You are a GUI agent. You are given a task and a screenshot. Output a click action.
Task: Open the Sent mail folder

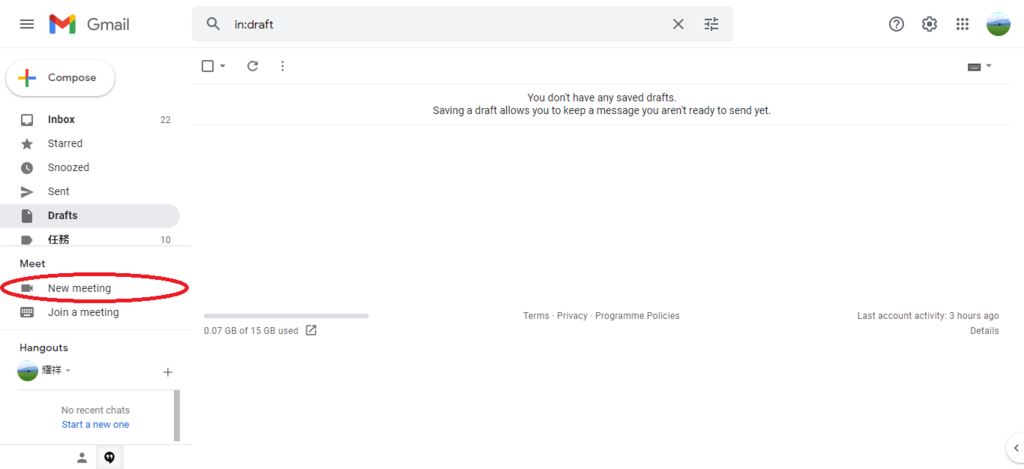point(59,192)
